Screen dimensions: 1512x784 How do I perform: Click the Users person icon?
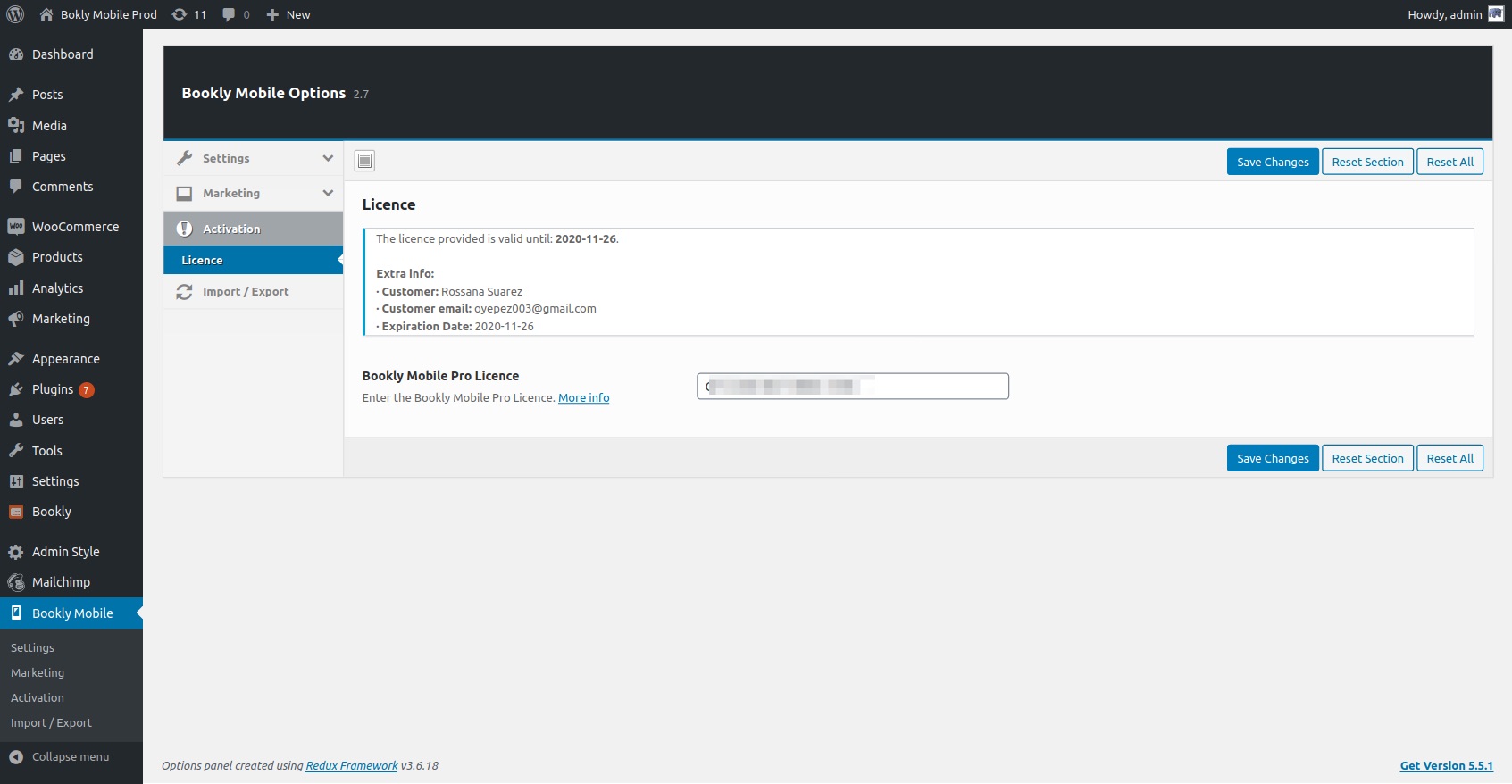(16, 420)
